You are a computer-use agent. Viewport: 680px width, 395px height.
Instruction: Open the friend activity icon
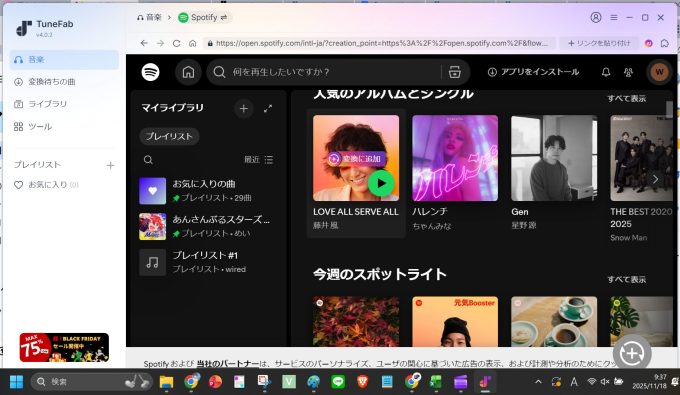[x=628, y=72]
